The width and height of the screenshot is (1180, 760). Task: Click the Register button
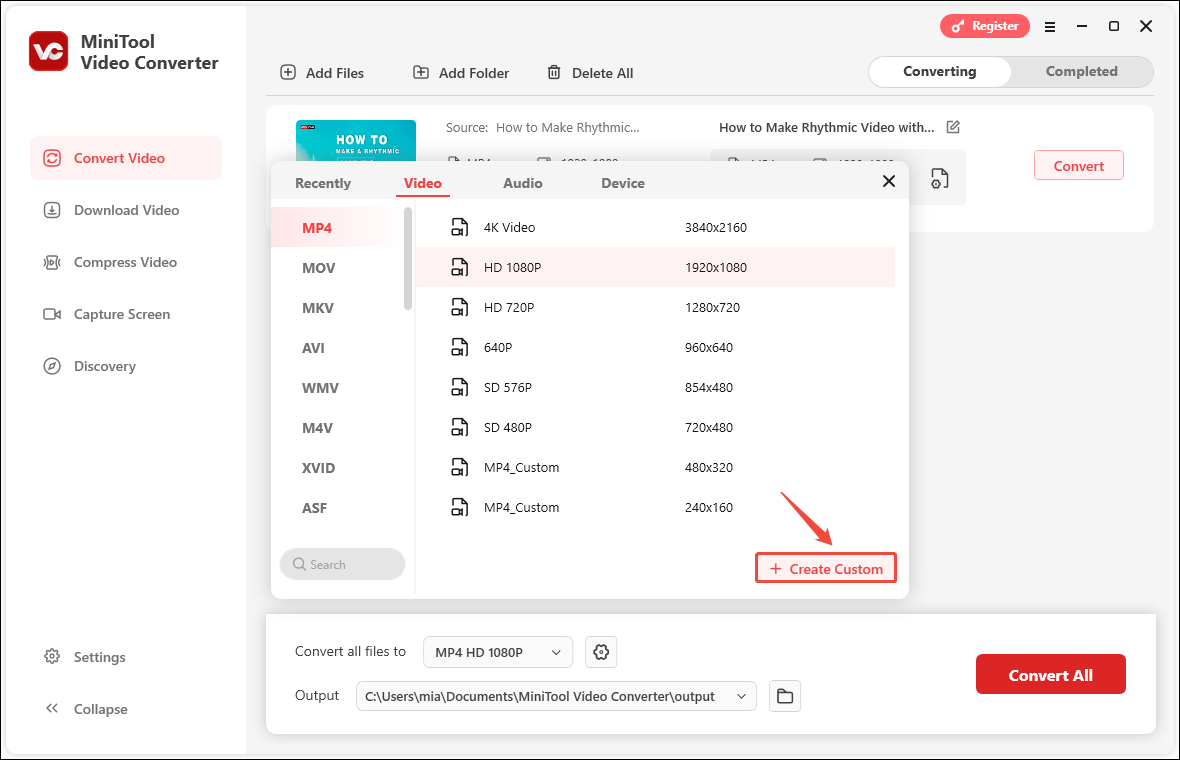(984, 26)
